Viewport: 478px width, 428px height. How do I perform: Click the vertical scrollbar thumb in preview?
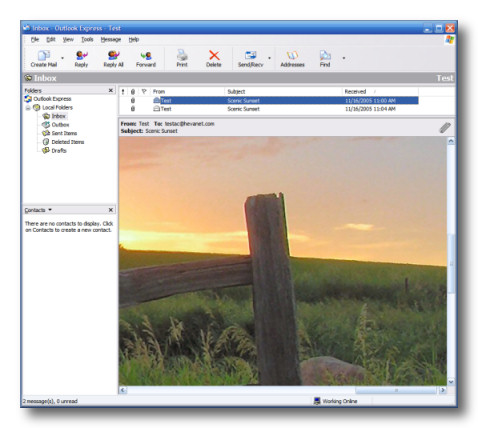(x=451, y=263)
